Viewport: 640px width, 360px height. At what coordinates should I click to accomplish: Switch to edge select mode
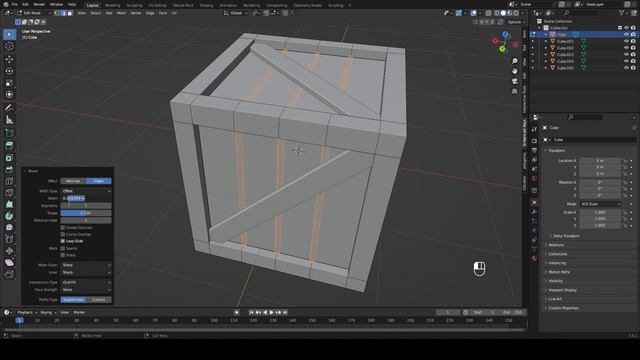(x=63, y=13)
